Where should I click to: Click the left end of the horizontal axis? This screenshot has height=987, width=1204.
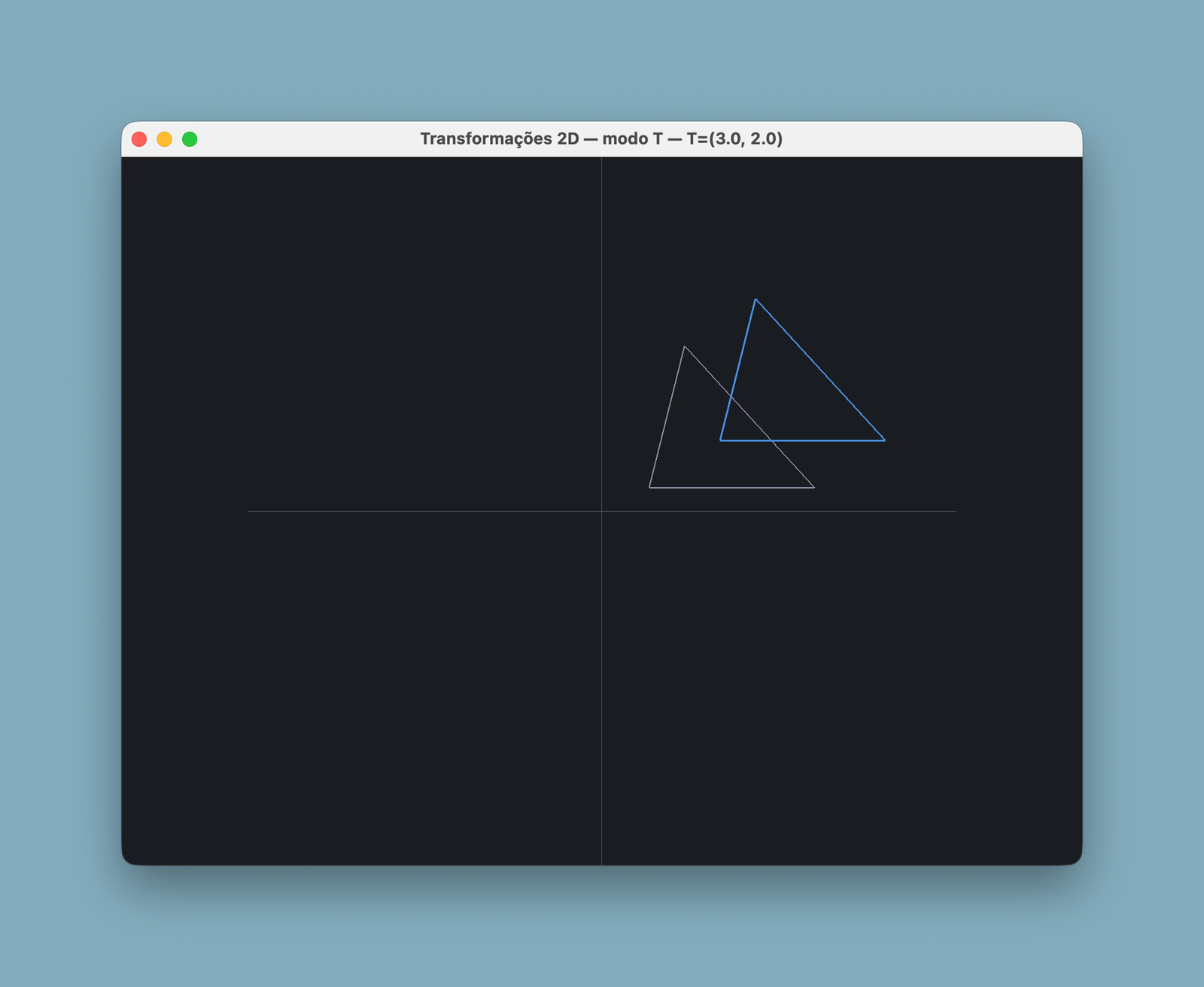pos(248,511)
